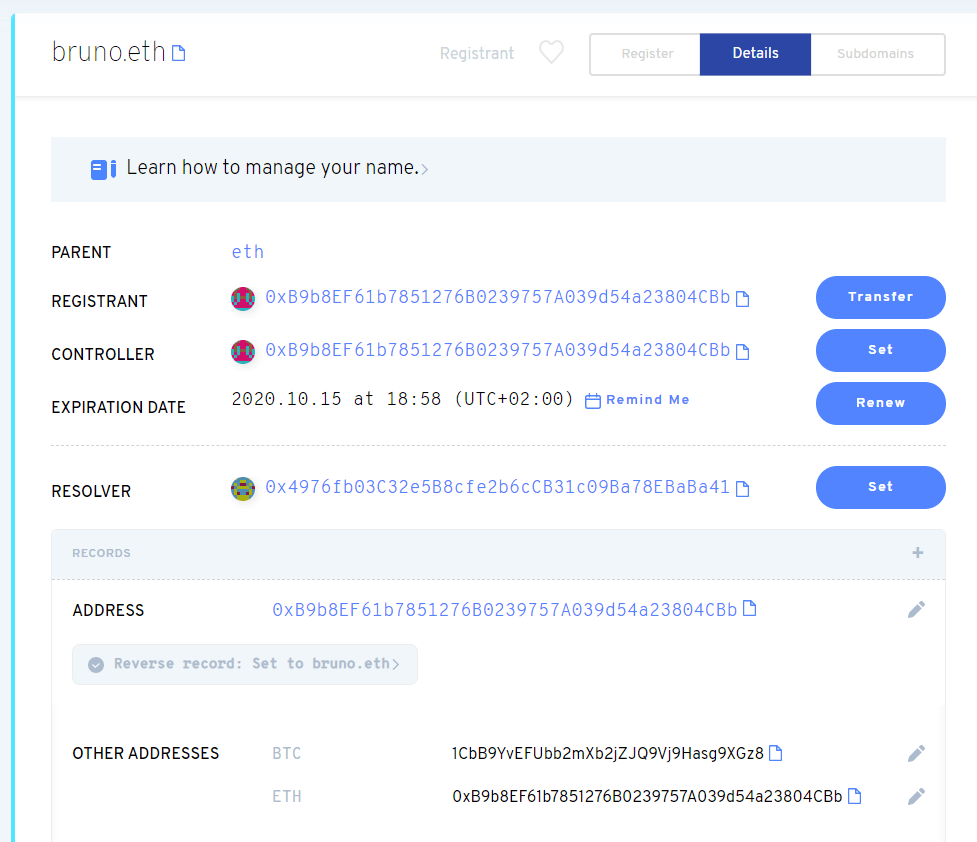Add a new record via plus icon

coord(917,551)
